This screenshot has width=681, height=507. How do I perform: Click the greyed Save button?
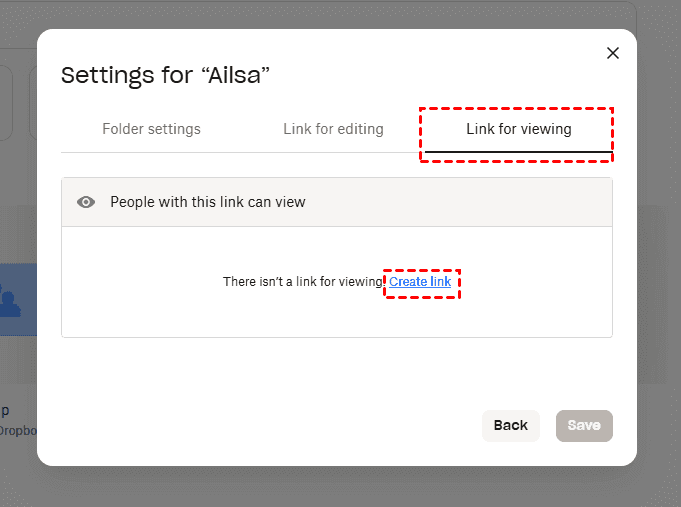coord(584,425)
